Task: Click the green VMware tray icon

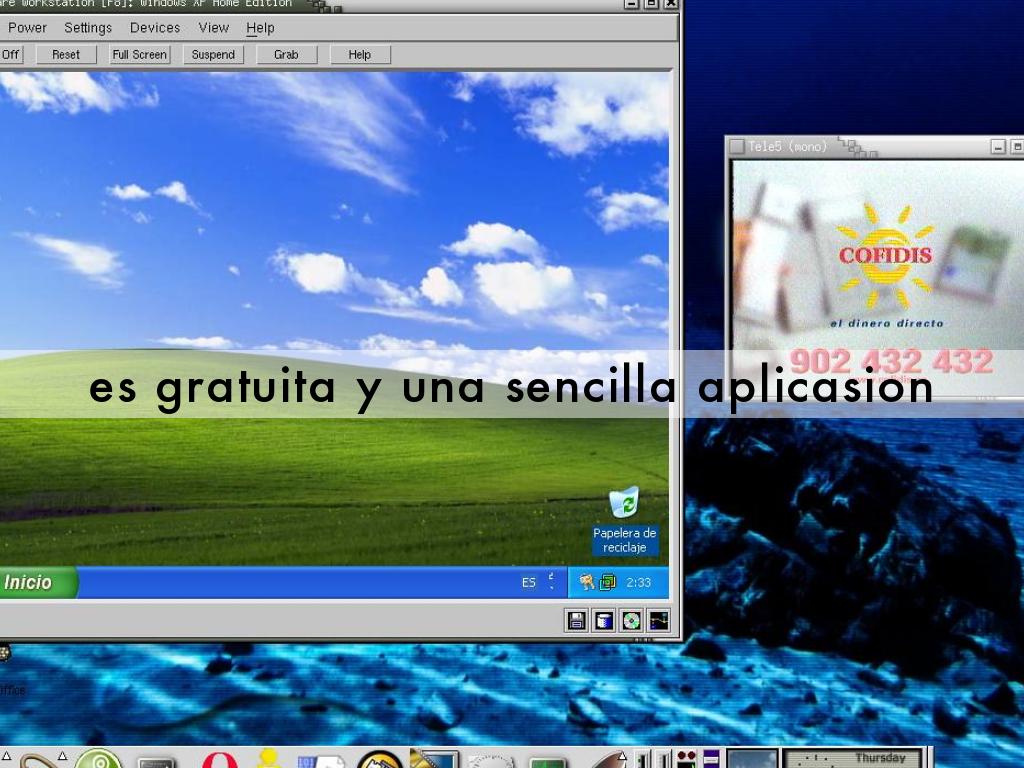Action: (x=607, y=582)
